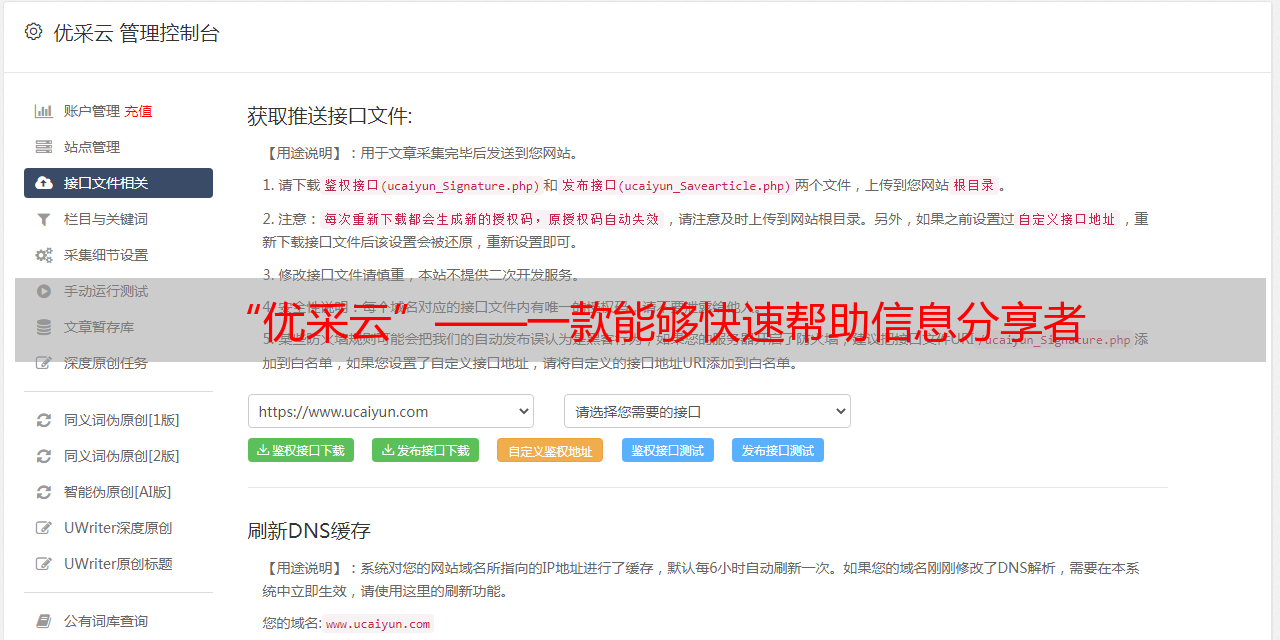
Task: Go to UWriter原创标题 in the sidebar
Action: click(x=118, y=564)
